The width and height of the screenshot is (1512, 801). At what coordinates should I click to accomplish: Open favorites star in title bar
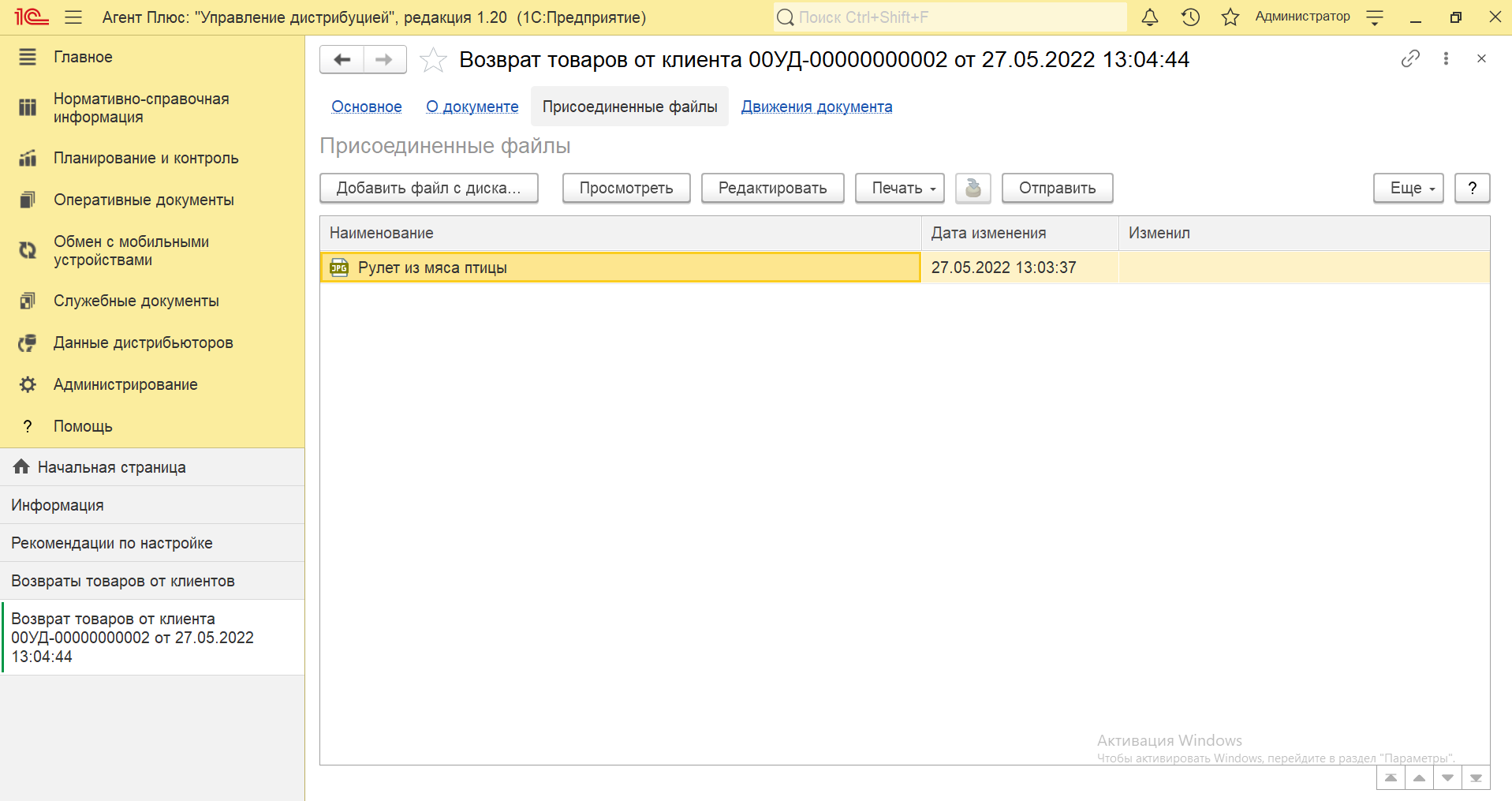[x=1230, y=17]
